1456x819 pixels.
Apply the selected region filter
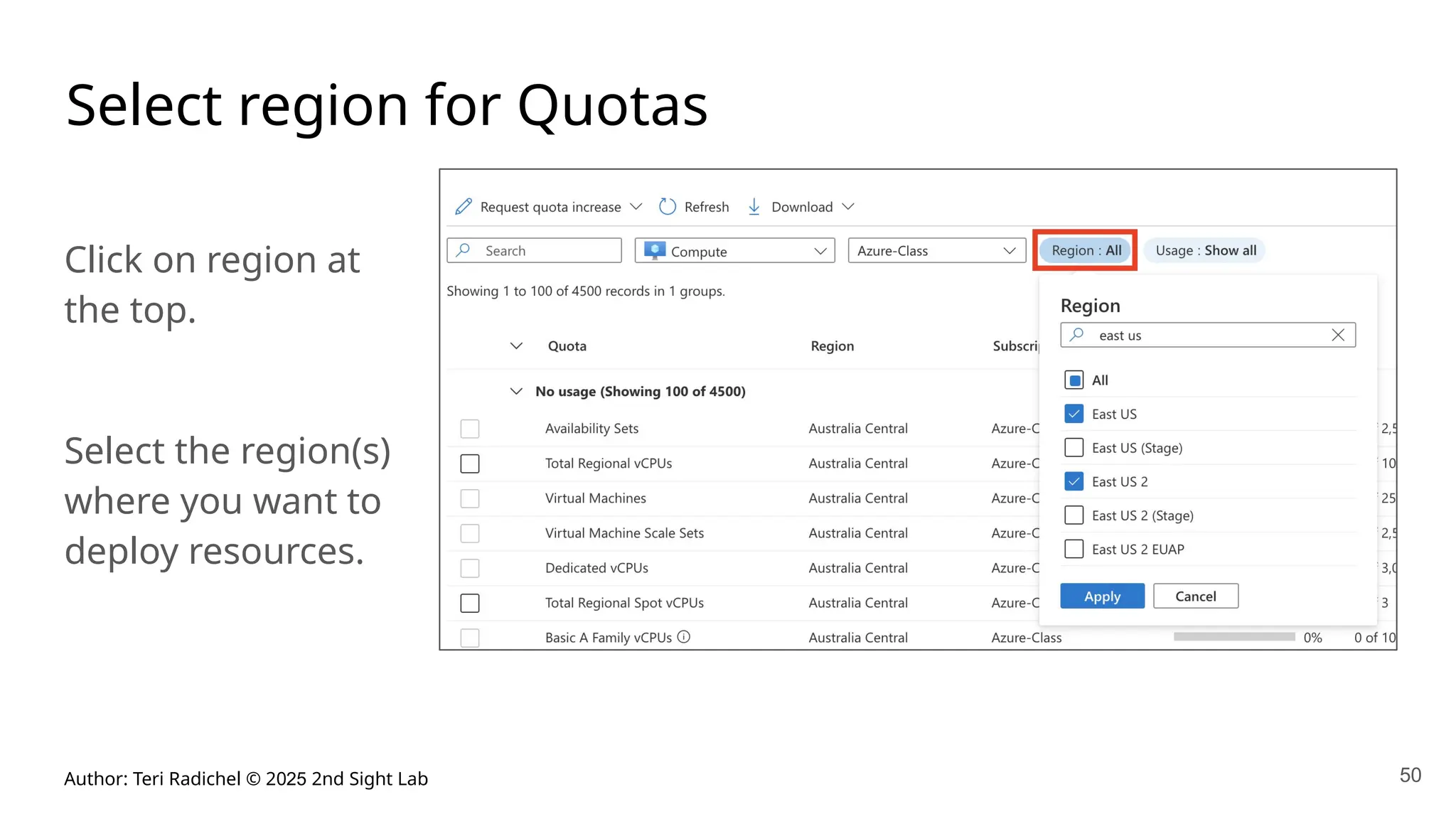(x=1102, y=596)
